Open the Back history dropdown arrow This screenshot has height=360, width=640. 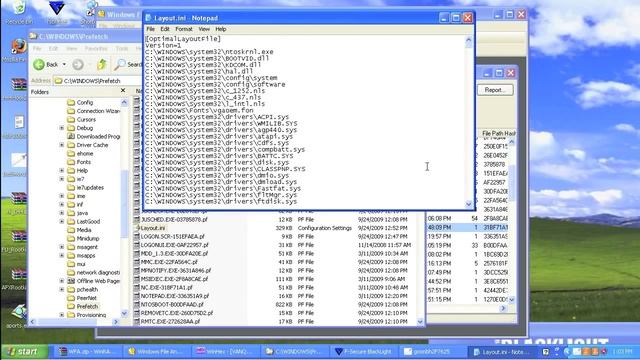coord(64,64)
